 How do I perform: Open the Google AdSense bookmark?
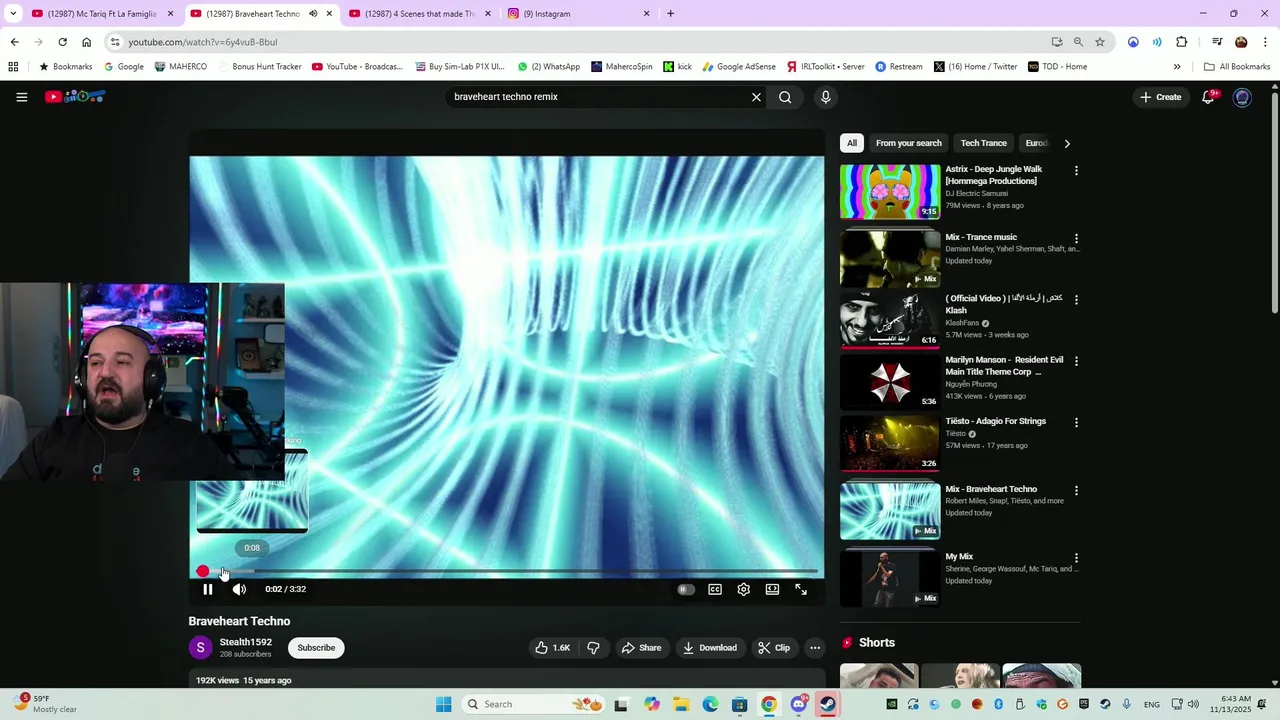(738, 67)
